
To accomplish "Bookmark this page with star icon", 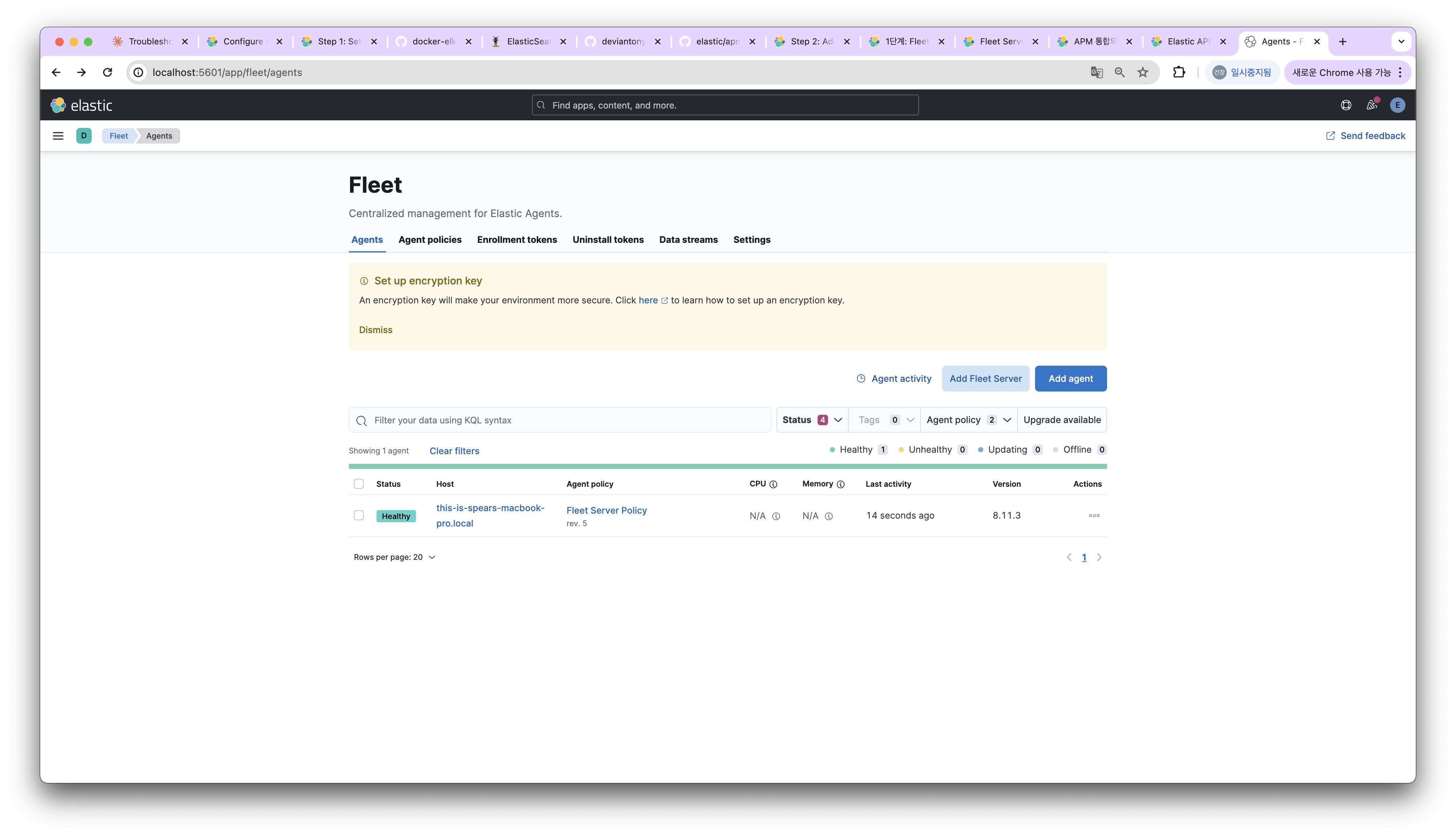I will (x=1143, y=72).
